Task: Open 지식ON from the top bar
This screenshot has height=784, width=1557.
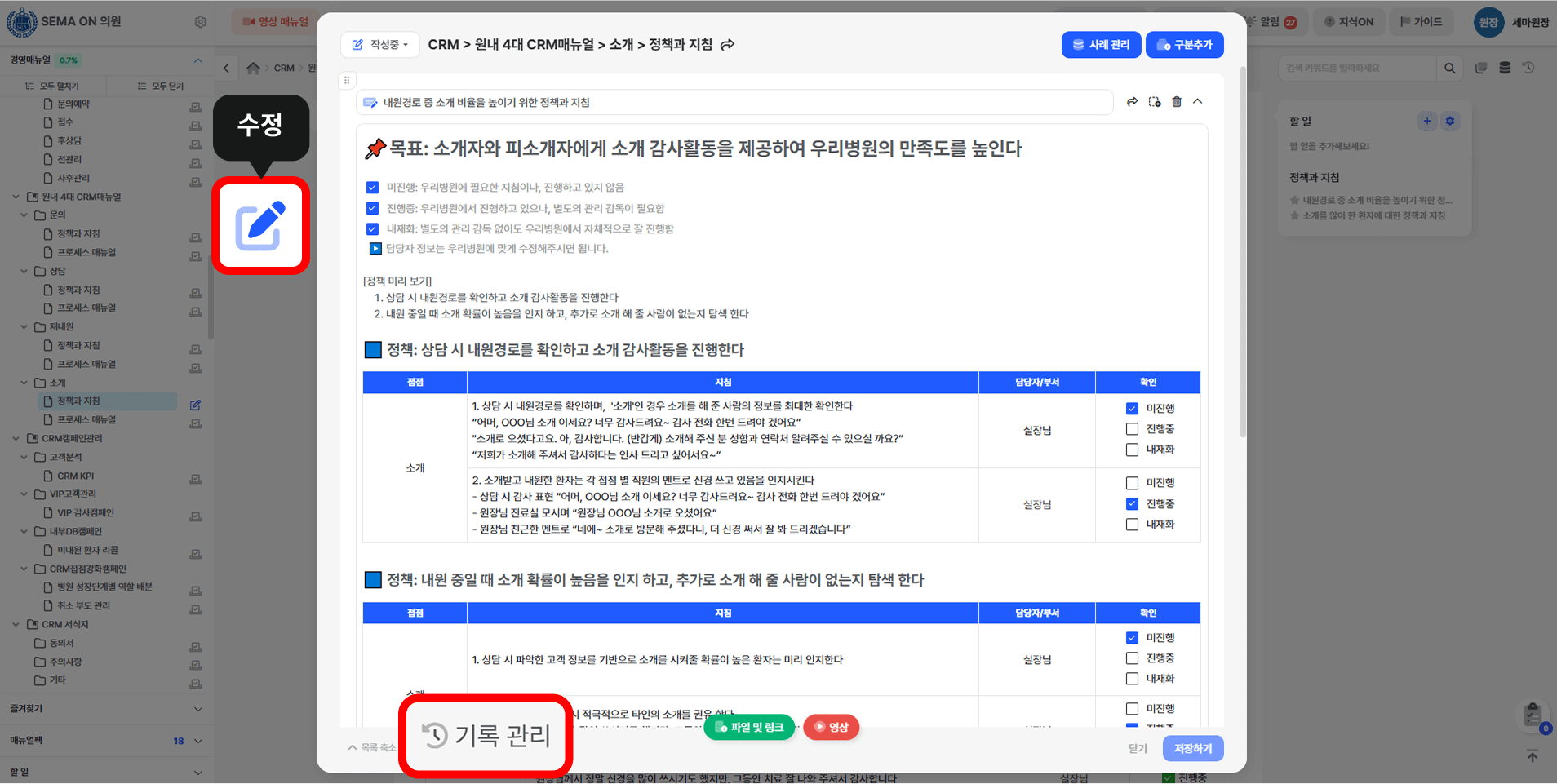Action: click(1349, 22)
